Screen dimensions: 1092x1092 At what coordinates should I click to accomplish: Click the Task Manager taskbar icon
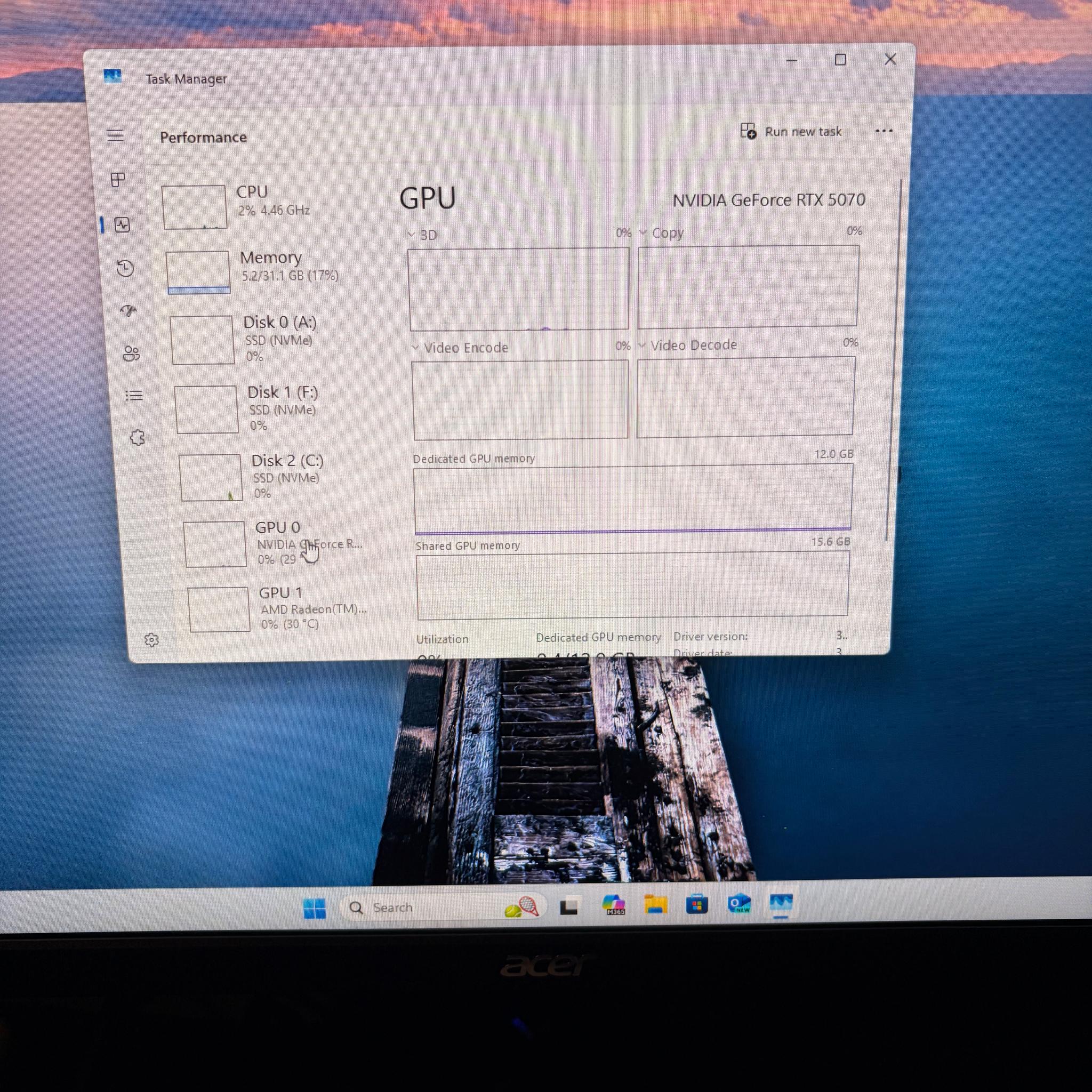pos(781,902)
